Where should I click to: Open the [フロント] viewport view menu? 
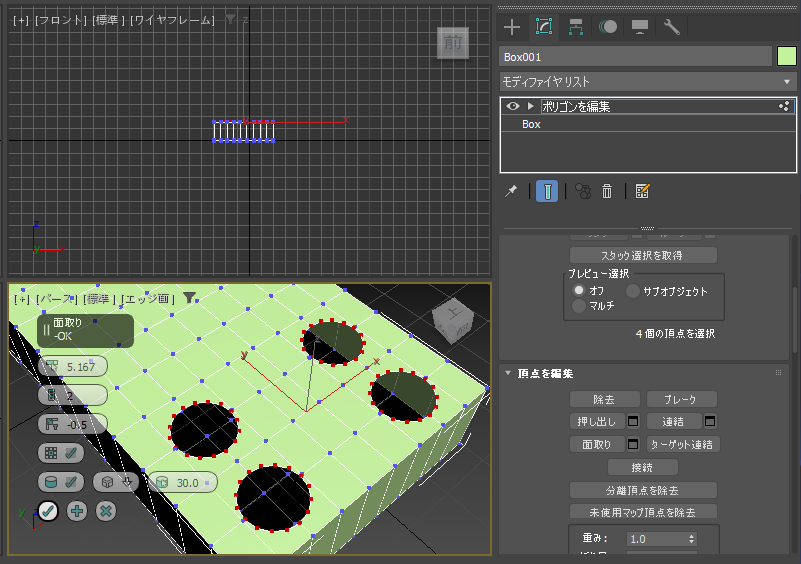click(x=61, y=20)
